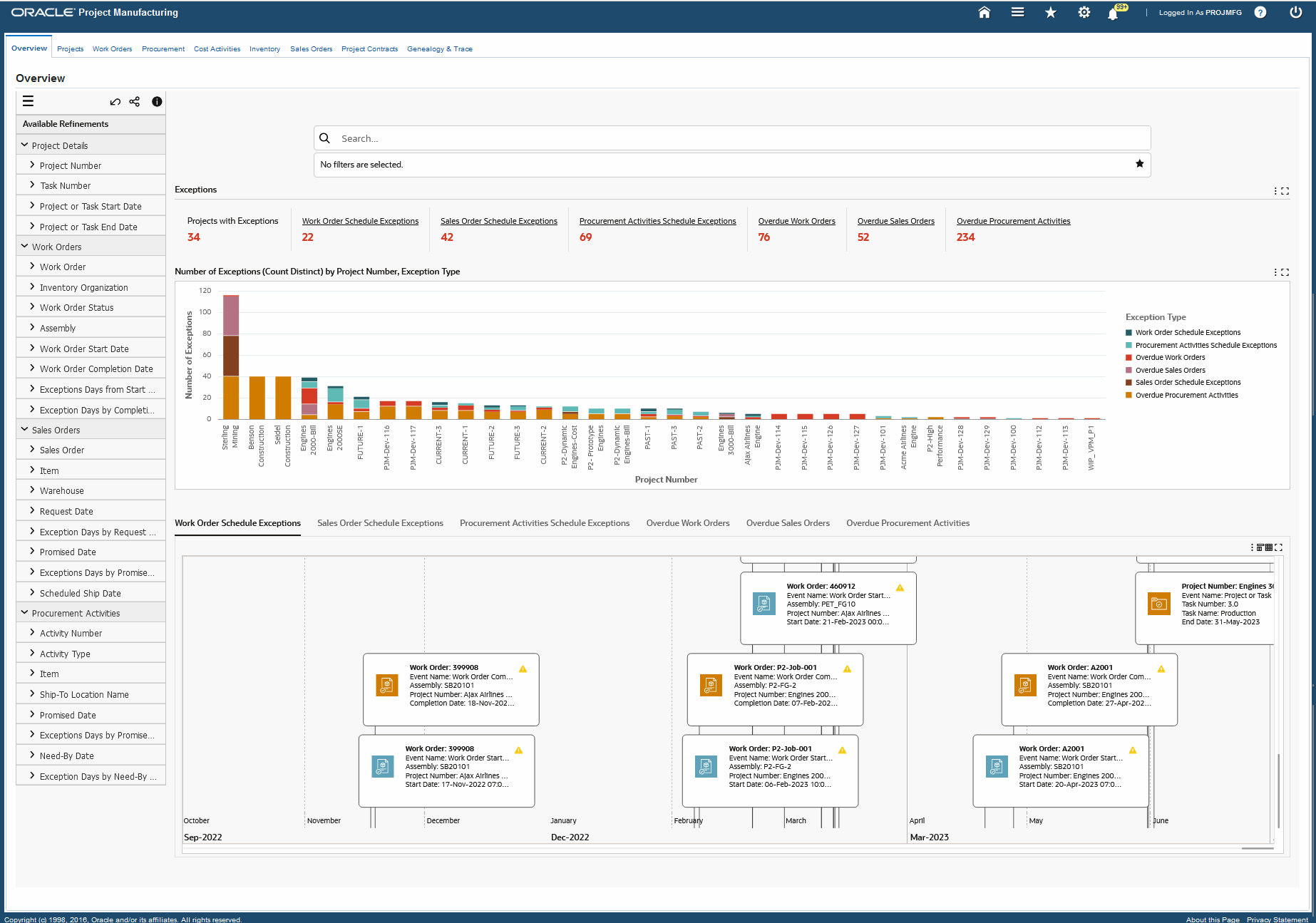Select Overdue Work Orders timeline tab
Image resolution: width=1316 pixels, height=923 pixels.
(688, 523)
